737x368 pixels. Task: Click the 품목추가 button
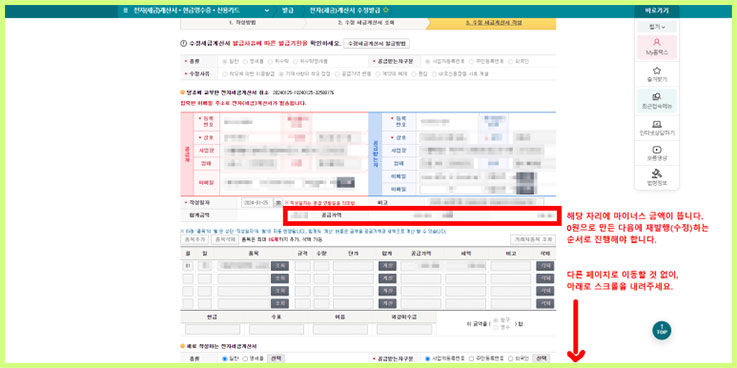tap(194, 239)
